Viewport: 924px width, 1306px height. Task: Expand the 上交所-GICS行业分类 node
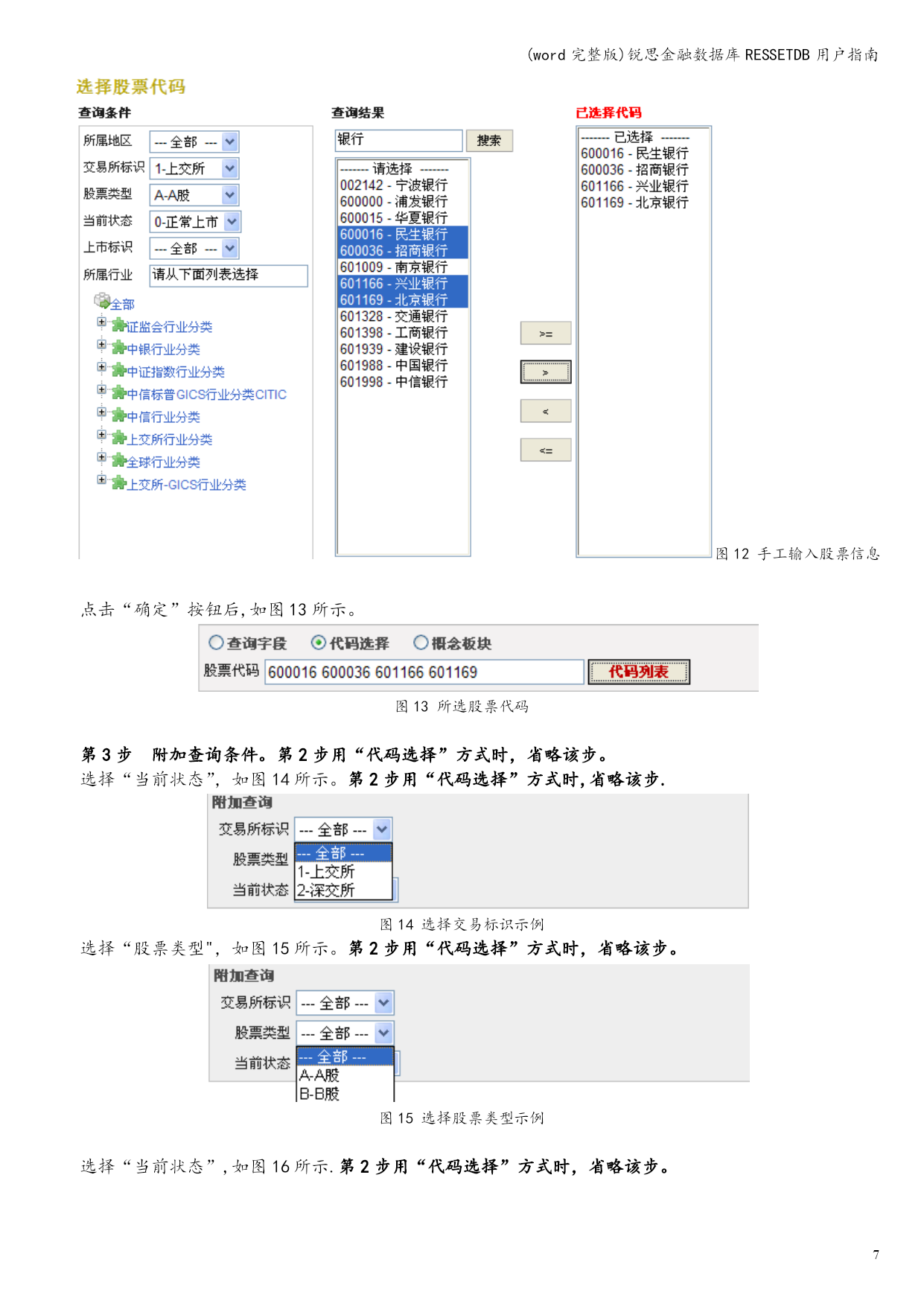point(102,480)
